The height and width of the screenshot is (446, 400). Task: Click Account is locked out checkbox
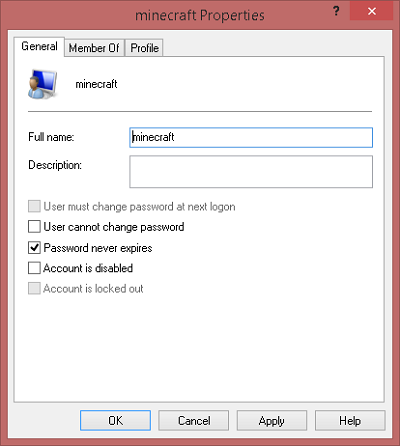34,288
